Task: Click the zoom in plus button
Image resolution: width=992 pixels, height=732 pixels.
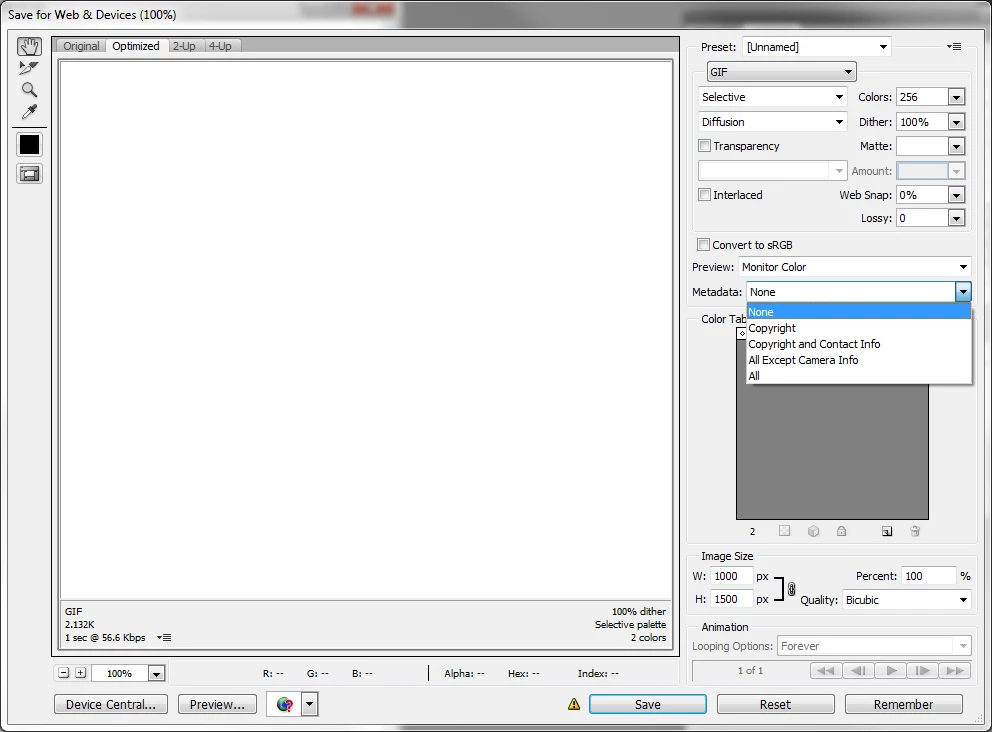Action: tap(80, 673)
